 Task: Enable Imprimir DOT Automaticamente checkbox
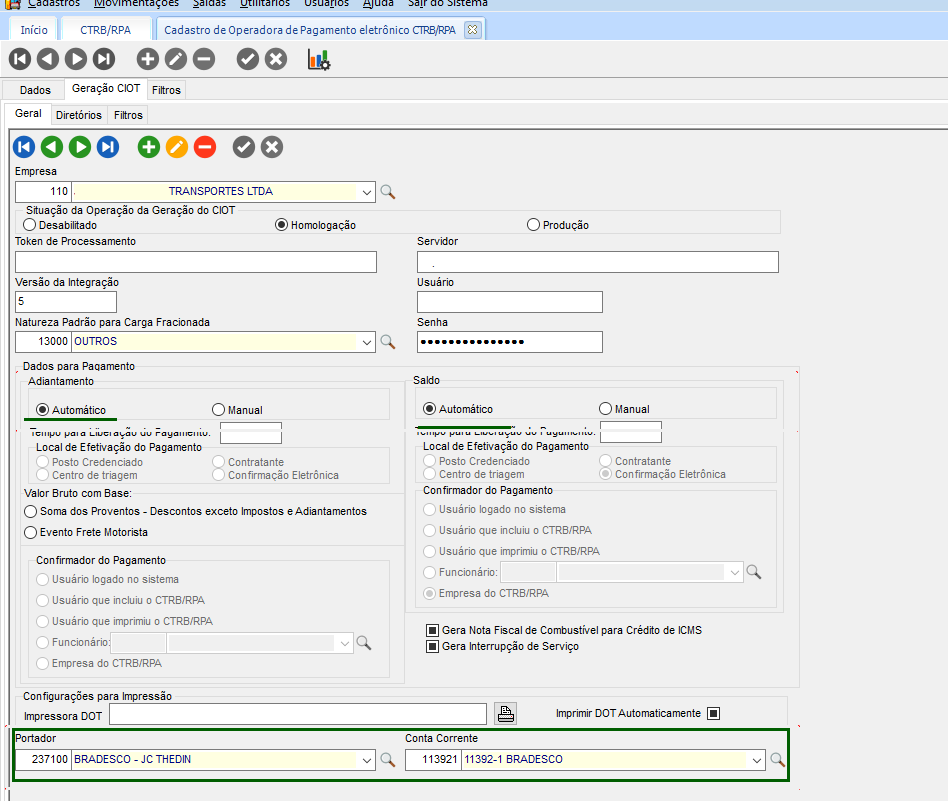(713, 714)
